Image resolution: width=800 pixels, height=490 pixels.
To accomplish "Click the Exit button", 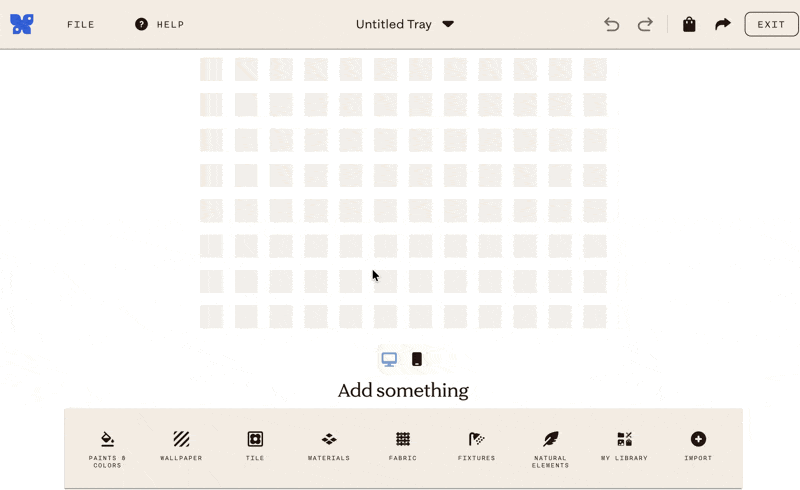I will coord(771,24).
